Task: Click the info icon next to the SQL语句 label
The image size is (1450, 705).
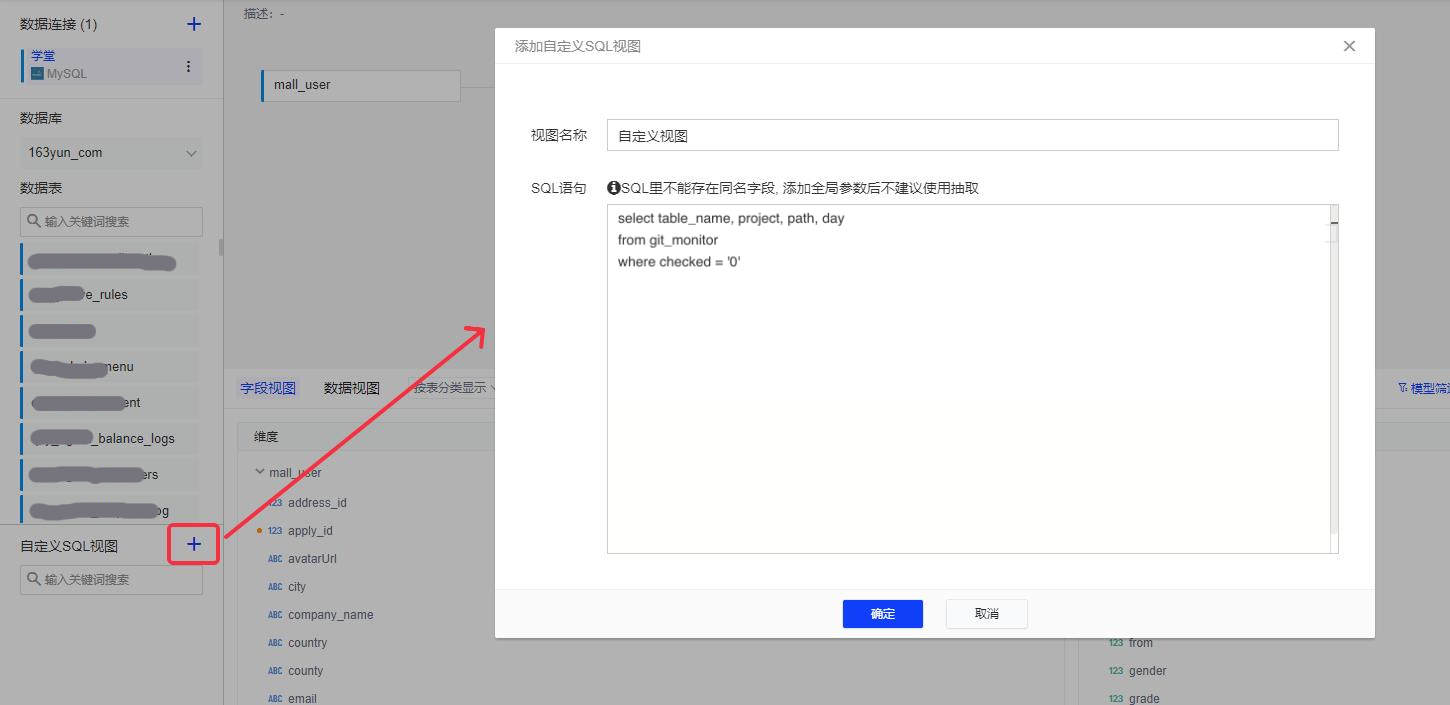Action: (x=611, y=187)
